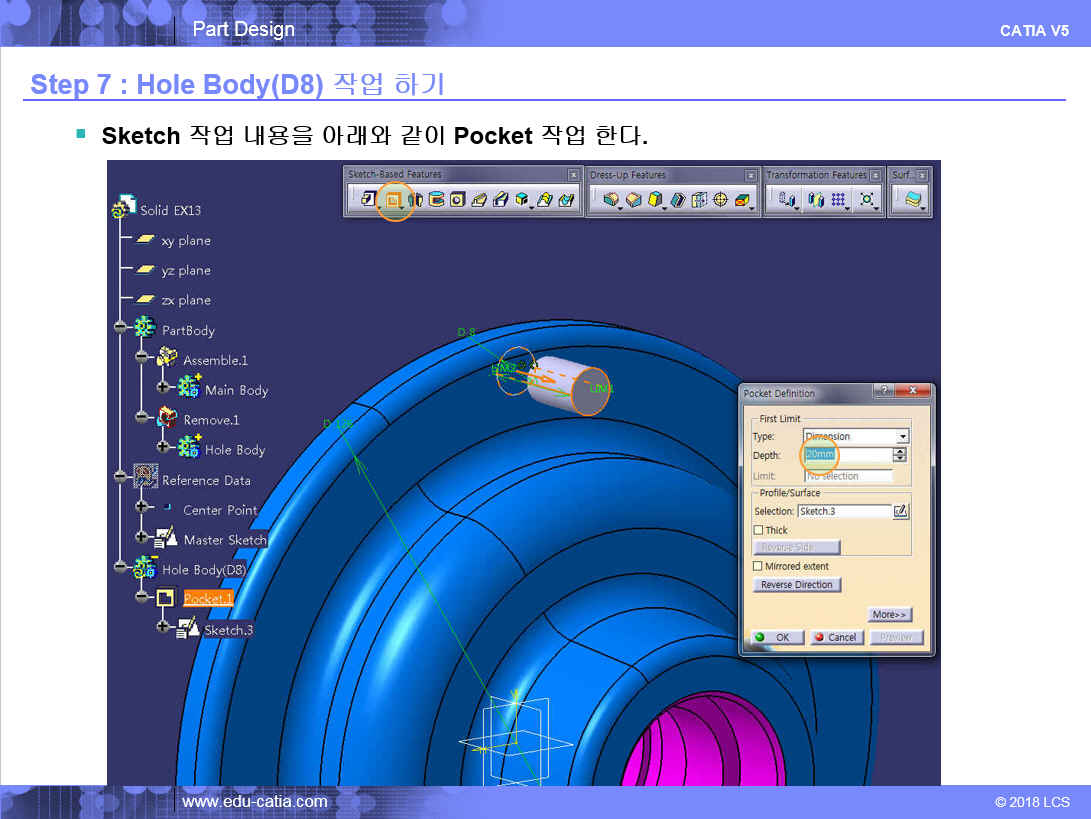
Task: Select the Thread/Tap tool icon
Action: pos(720,200)
